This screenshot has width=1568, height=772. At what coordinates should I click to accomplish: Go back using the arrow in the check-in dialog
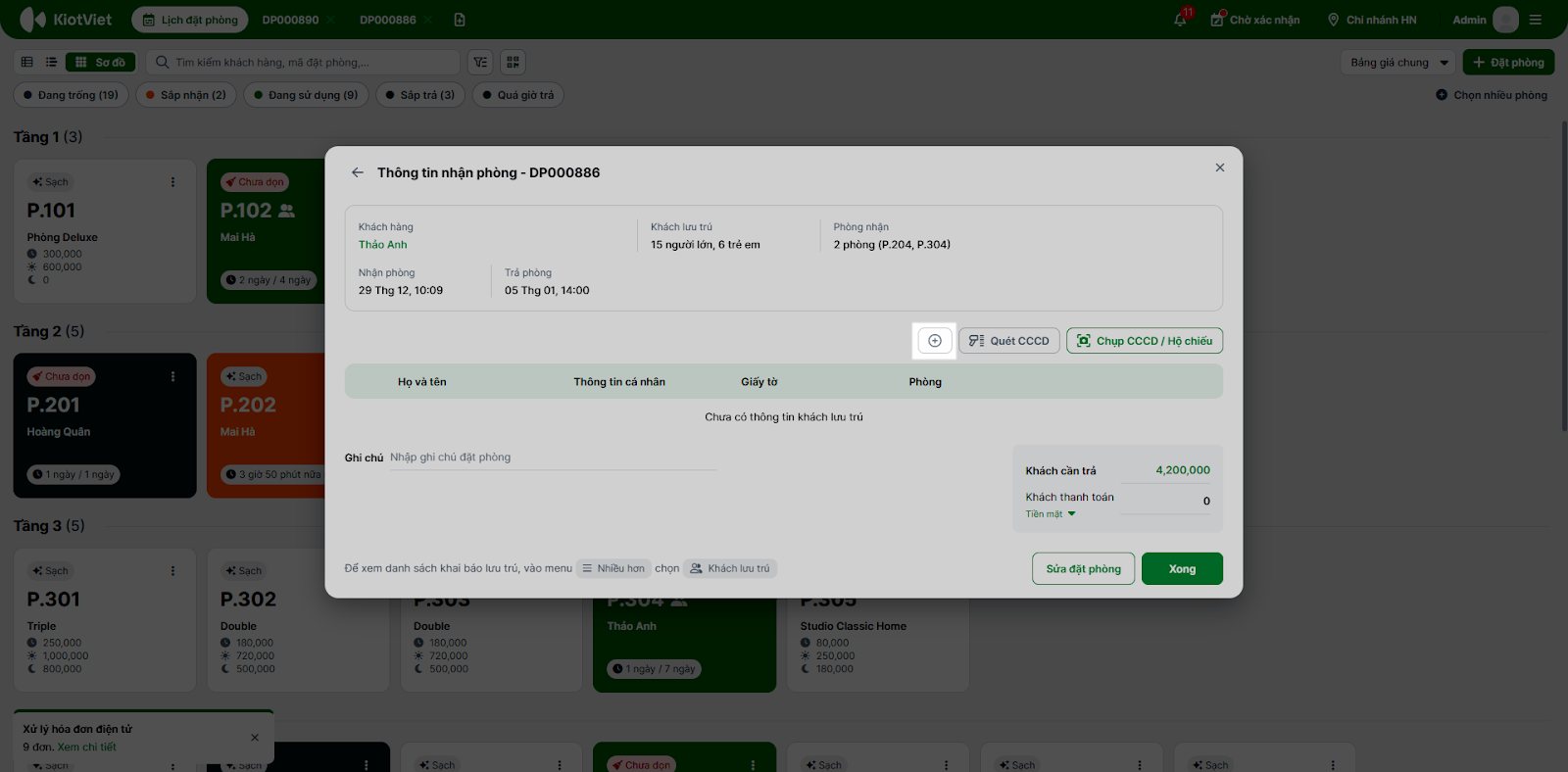point(358,172)
